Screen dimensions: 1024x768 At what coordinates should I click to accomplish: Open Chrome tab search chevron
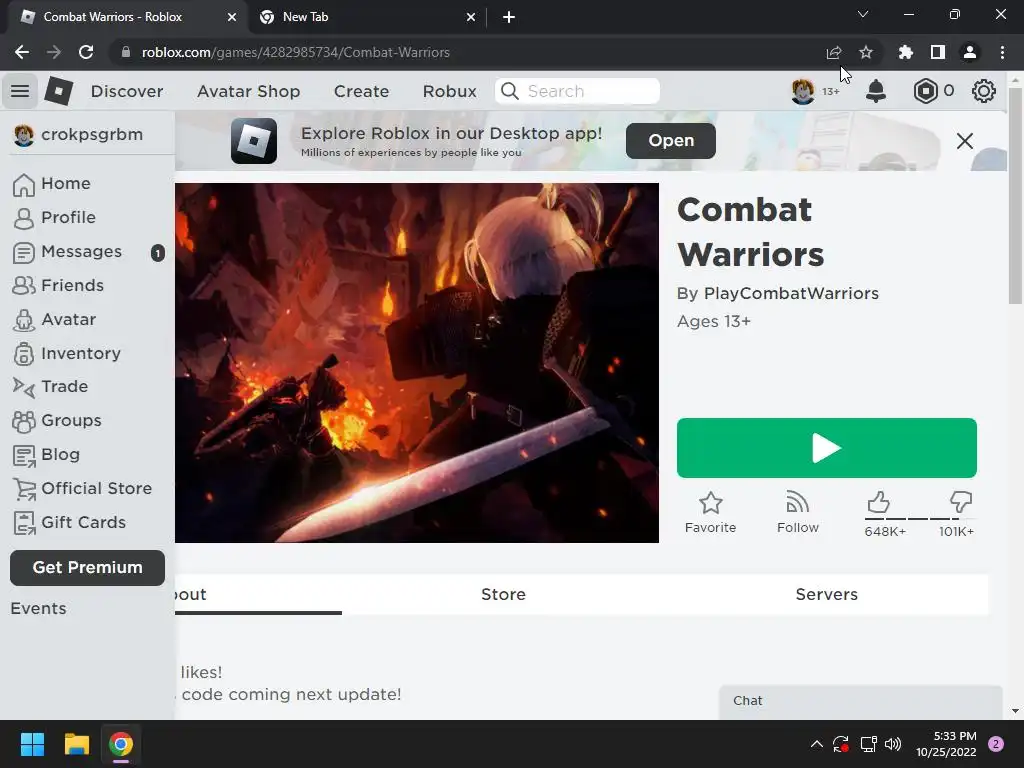tap(863, 14)
